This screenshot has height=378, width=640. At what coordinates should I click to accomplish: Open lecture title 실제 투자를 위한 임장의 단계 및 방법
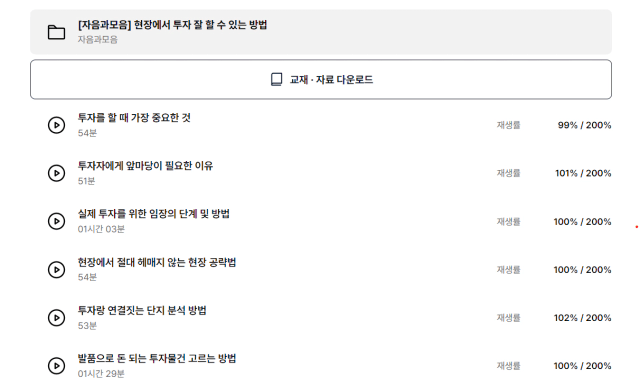(x=153, y=213)
